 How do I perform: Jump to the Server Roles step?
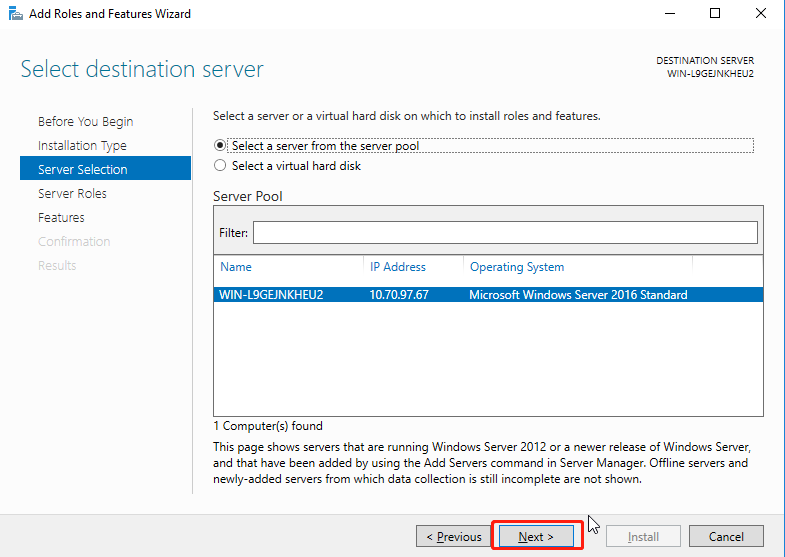(x=72, y=194)
